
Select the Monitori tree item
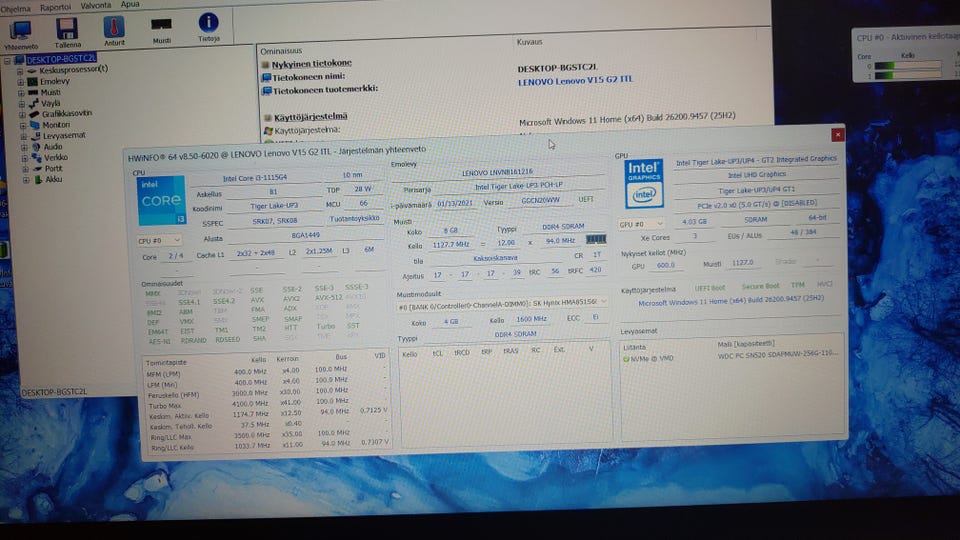pos(56,125)
